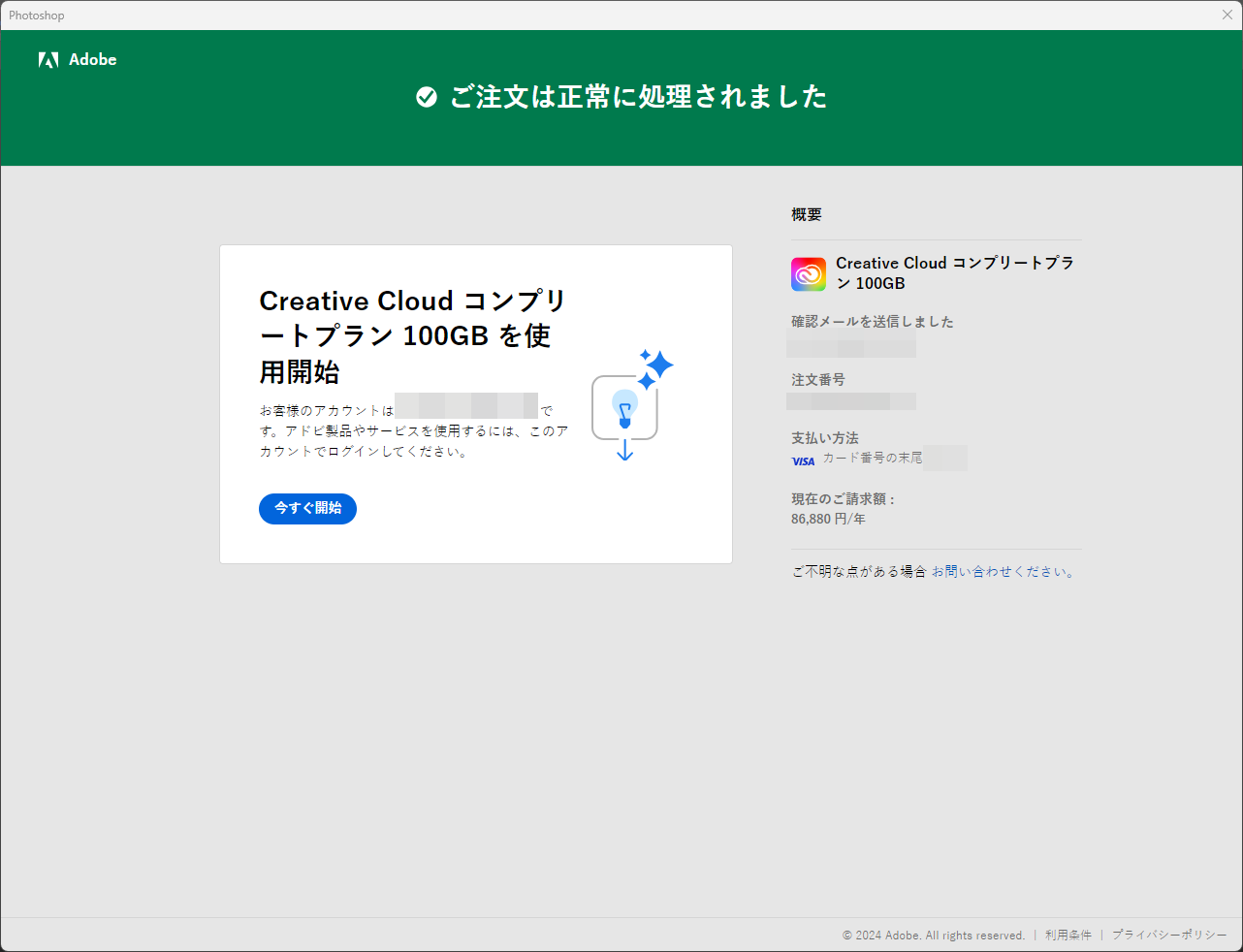Click the 概要 heading text
The width and height of the screenshot is (1243, 952).
(807, 214)
